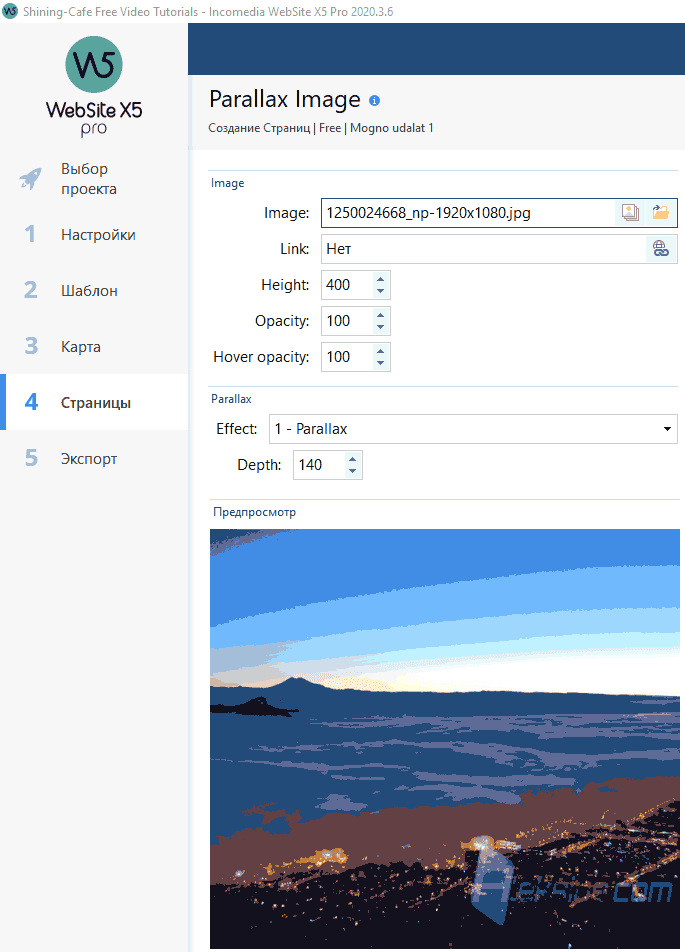Screen dimensions: 685x952
Task: Increase the Height value
Action: [x=380, y=279]
